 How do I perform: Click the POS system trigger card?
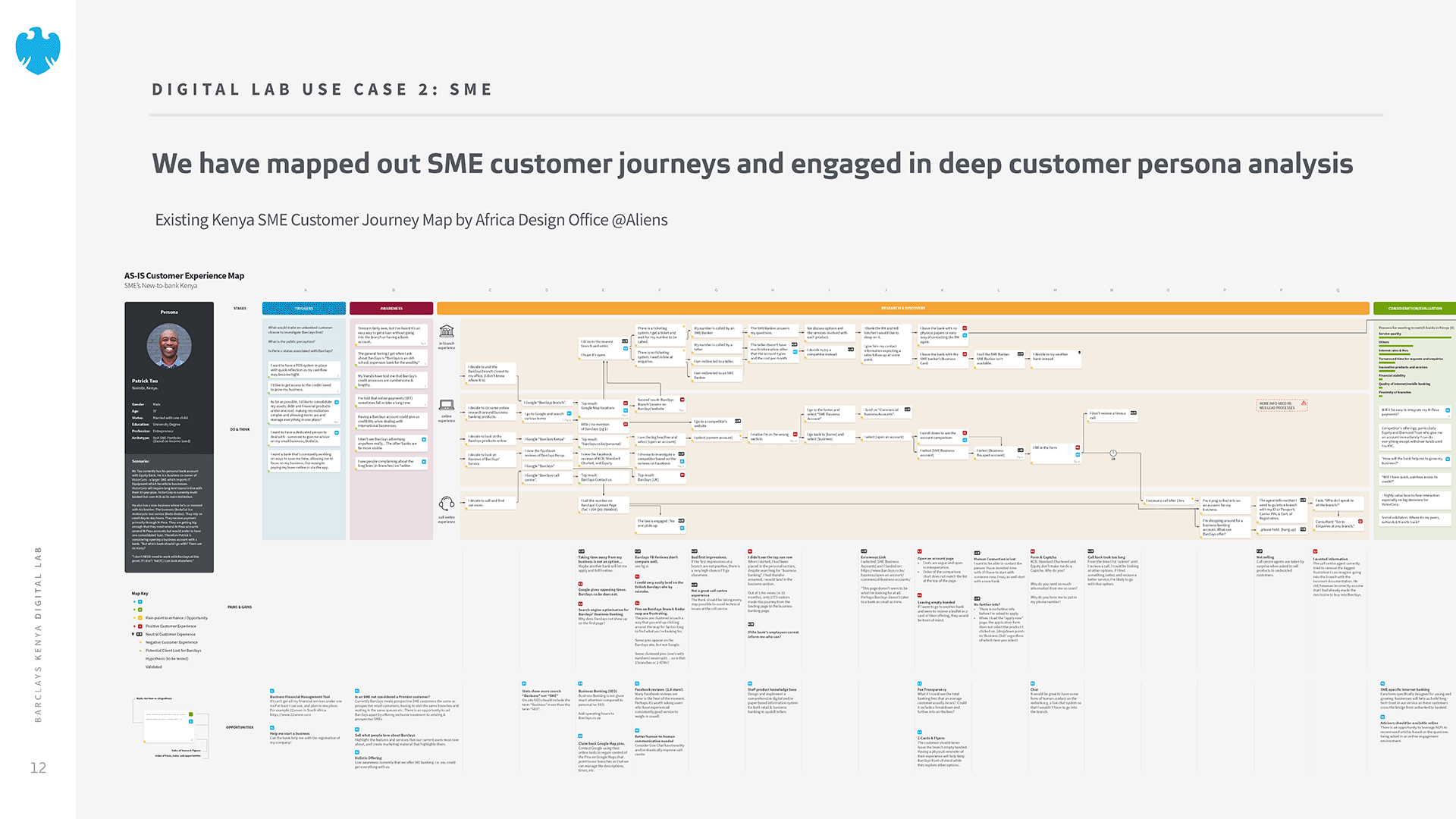point(304,370)
